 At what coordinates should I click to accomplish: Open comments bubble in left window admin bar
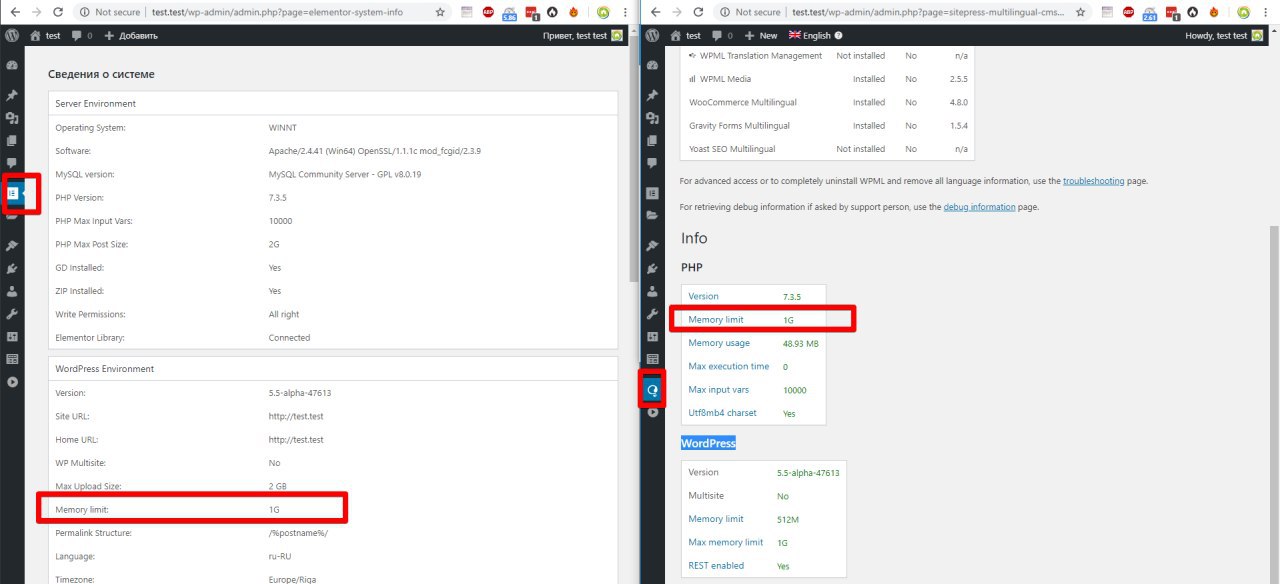[82, 35]
